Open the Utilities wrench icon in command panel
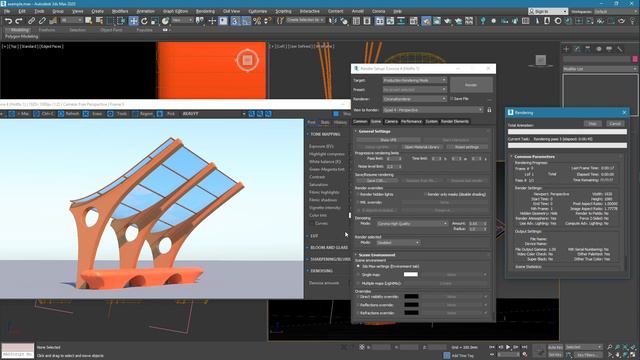640x360 pixels. 620,49
